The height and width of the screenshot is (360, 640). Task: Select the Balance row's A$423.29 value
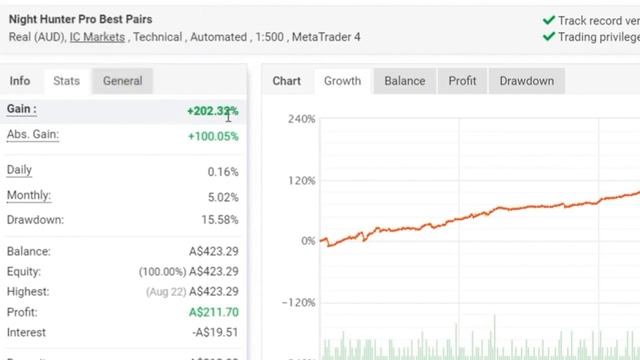click(213, 251)
